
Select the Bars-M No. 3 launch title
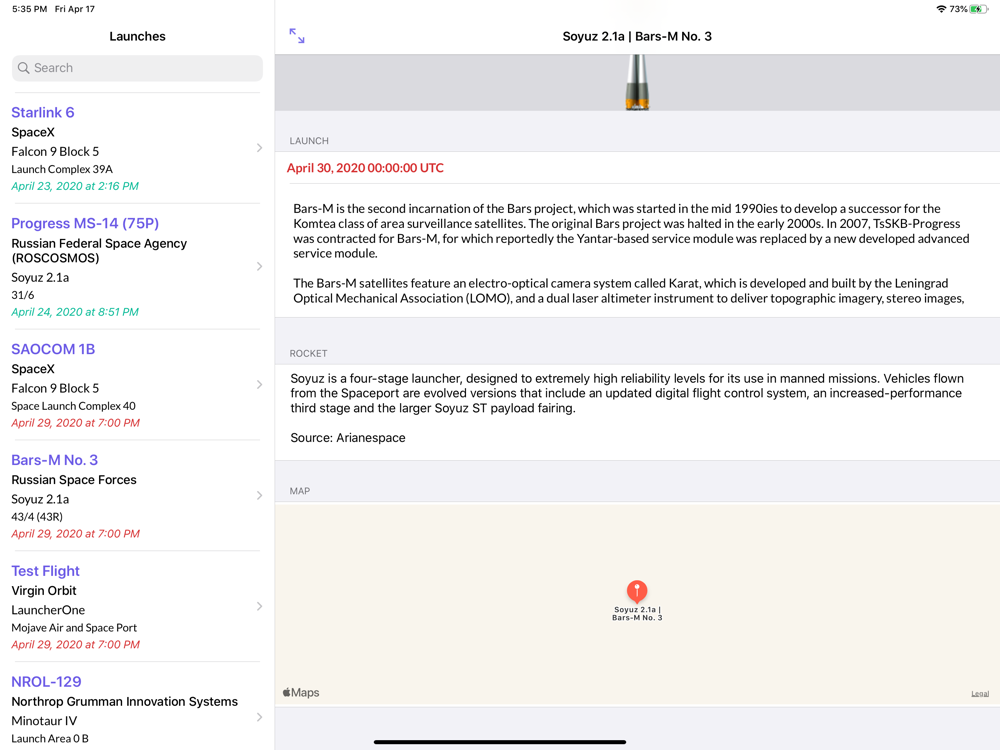pyautogui.click(x=54, y=460)
